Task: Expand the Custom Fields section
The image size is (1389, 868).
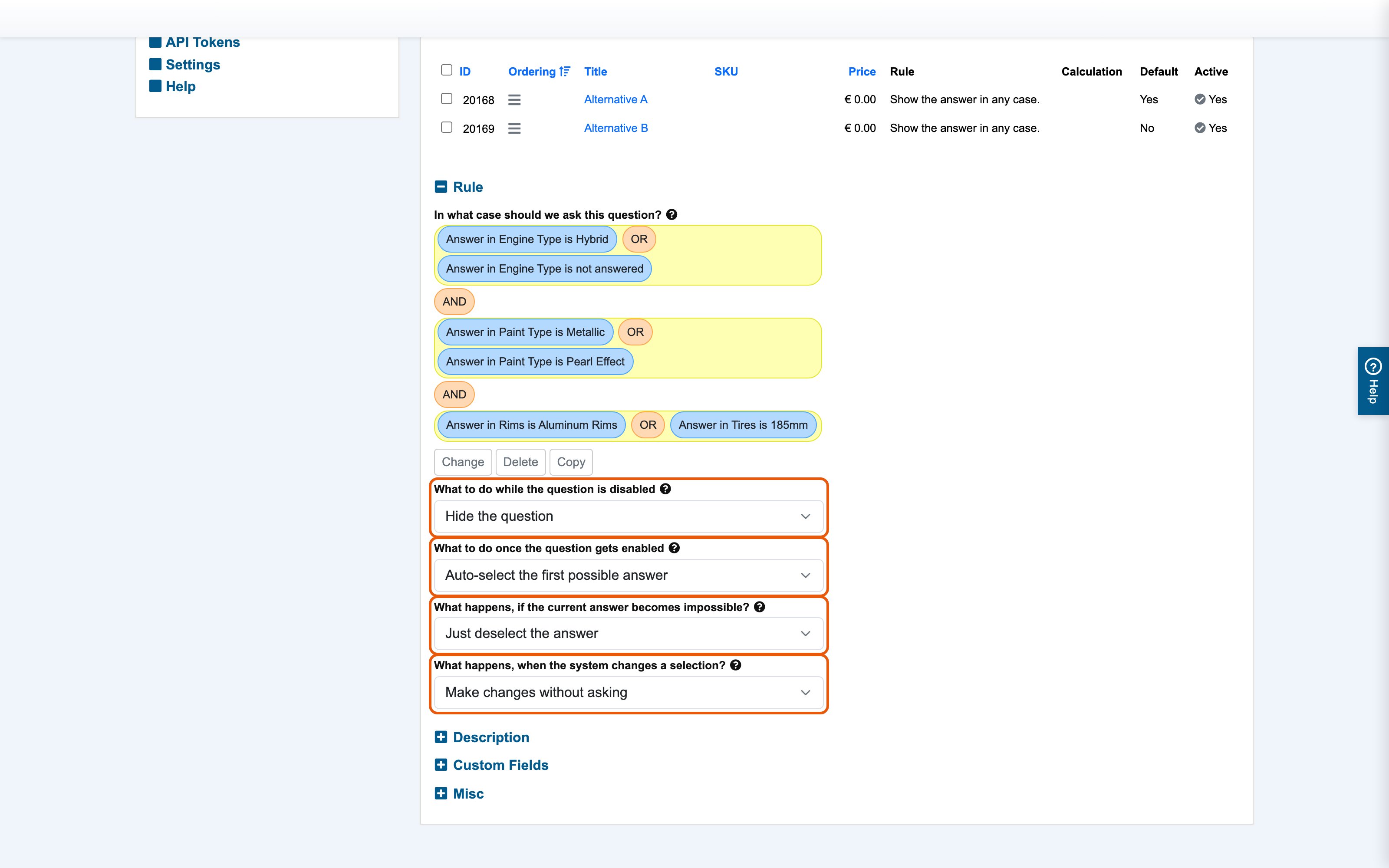Action: pyautogui.click(x=441, y=765)
